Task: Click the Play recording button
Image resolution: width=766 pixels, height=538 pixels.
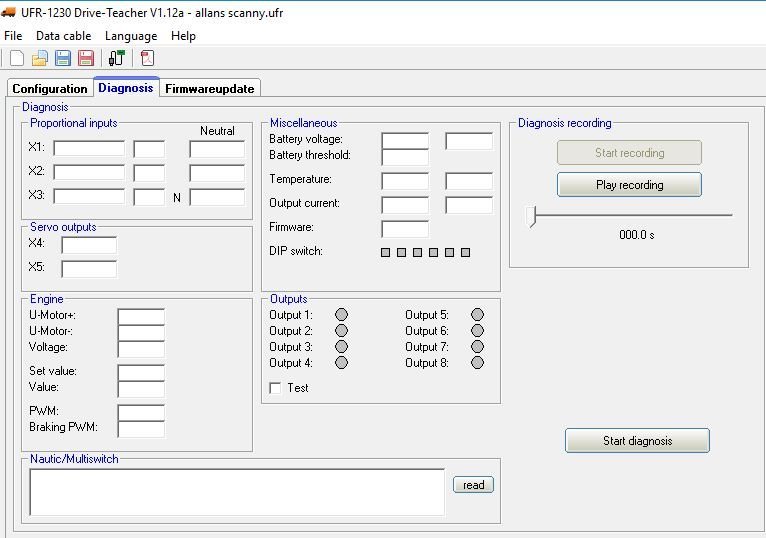Action: click(x=629, y=185)
